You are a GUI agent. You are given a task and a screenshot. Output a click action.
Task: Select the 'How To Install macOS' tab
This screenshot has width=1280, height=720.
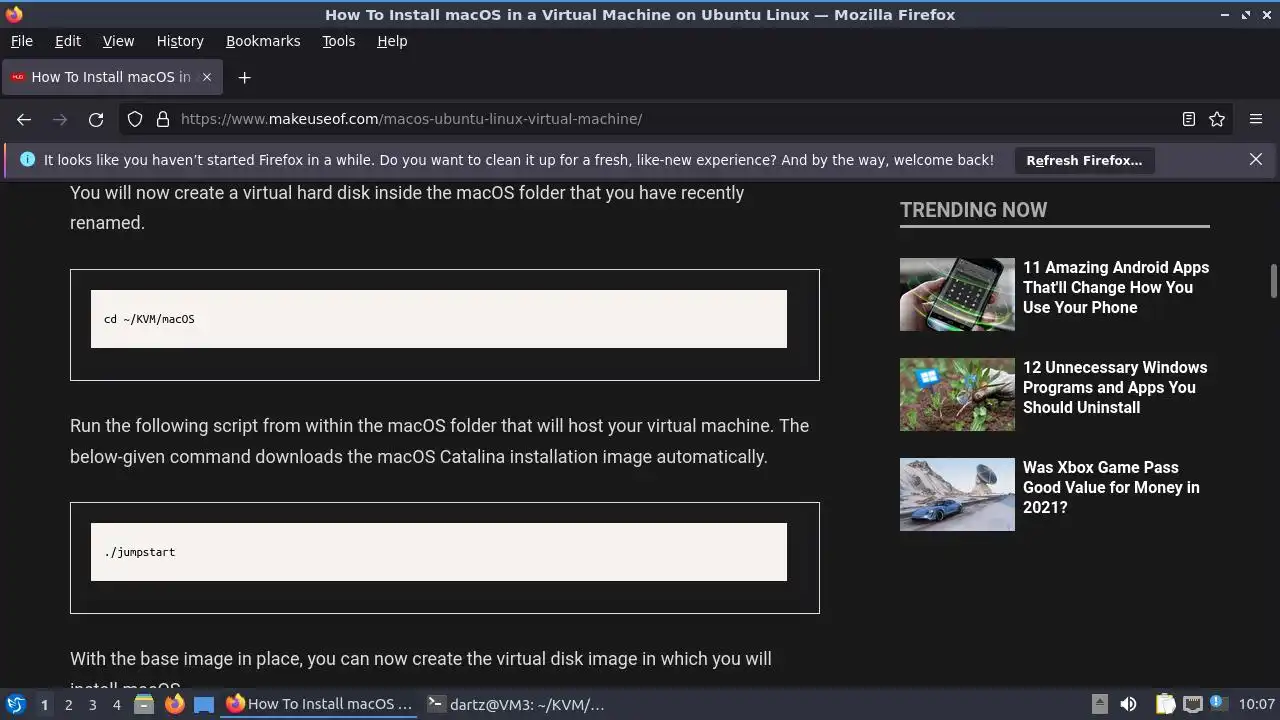112,77
